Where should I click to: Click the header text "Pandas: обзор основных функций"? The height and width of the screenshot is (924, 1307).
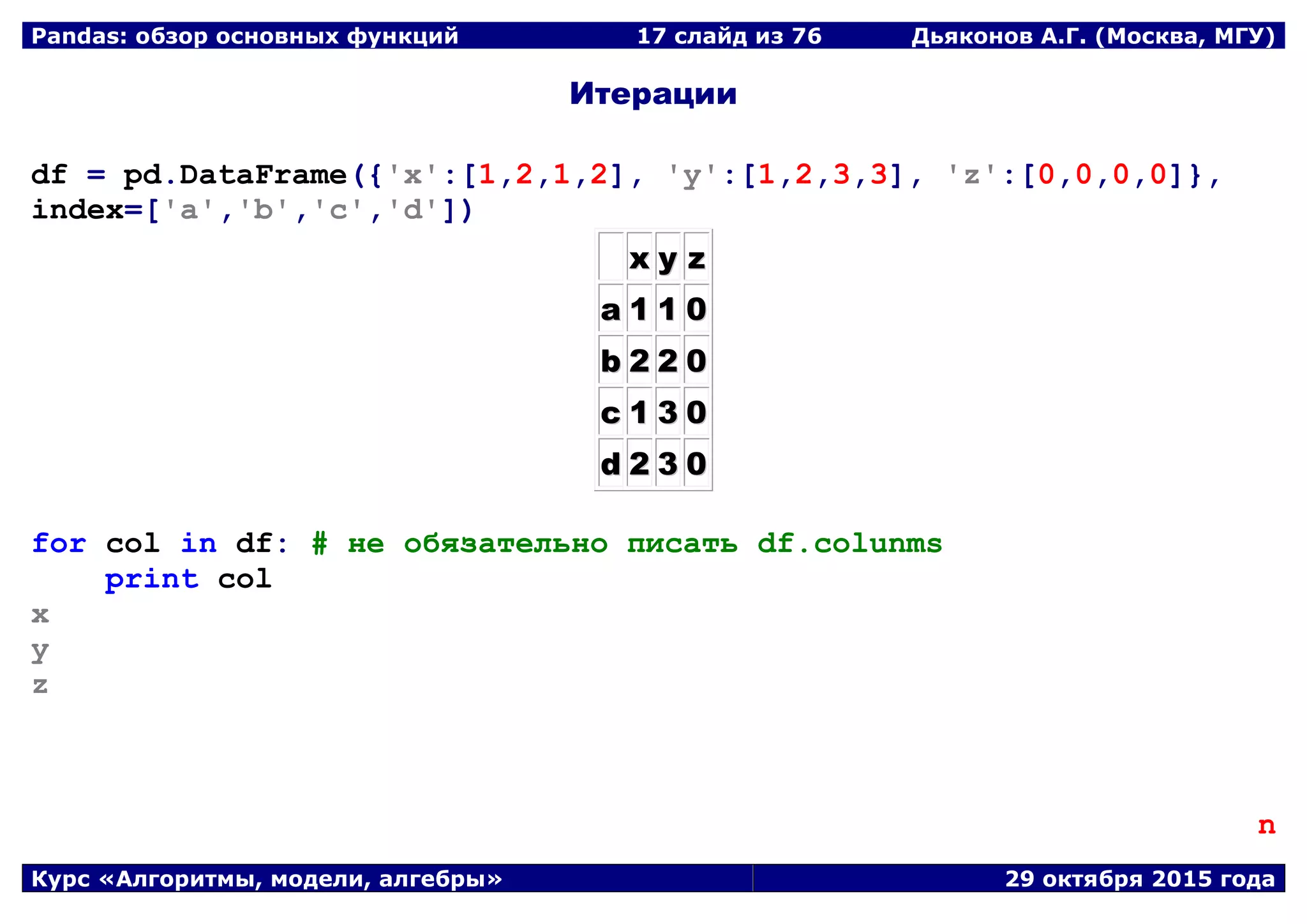(x=245, y=36)
